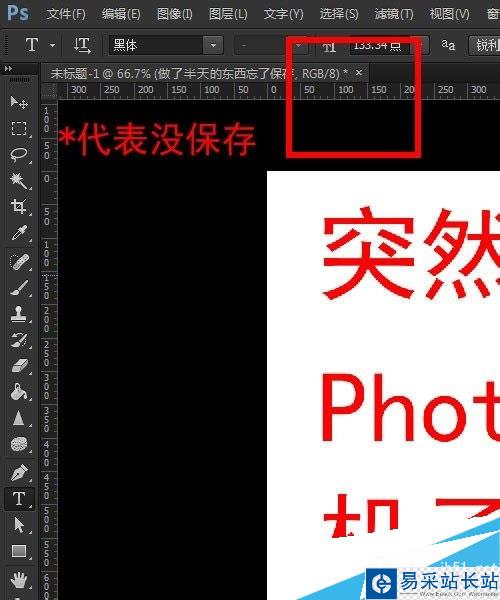Close the 未标题-1 document tab

coord(358,72)
